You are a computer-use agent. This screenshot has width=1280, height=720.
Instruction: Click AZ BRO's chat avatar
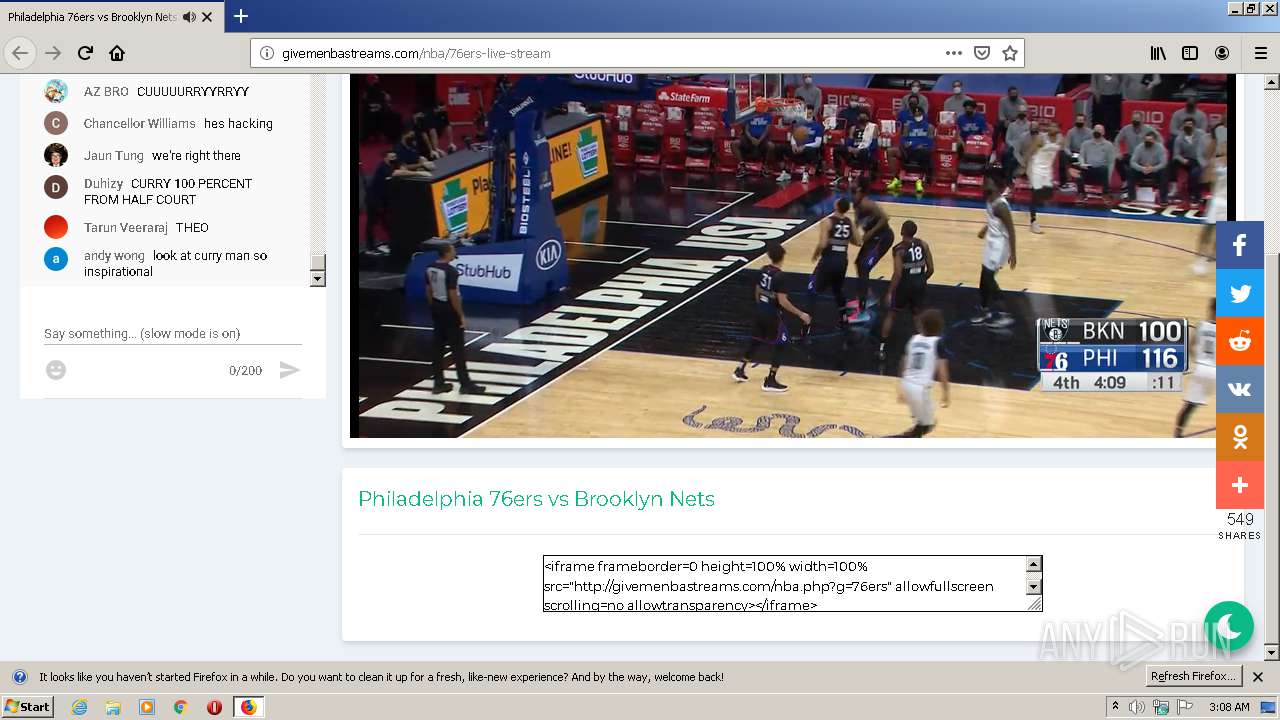(56, 91)
